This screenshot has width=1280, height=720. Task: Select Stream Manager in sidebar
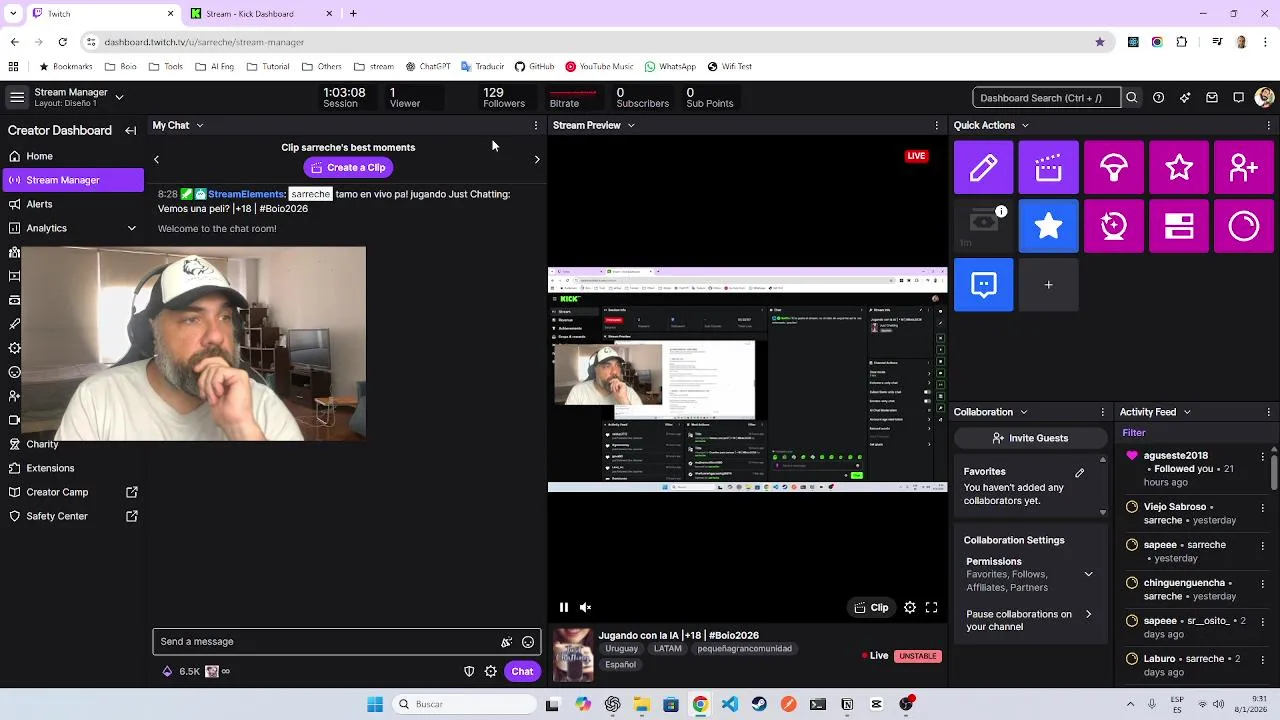coord(72,180)
